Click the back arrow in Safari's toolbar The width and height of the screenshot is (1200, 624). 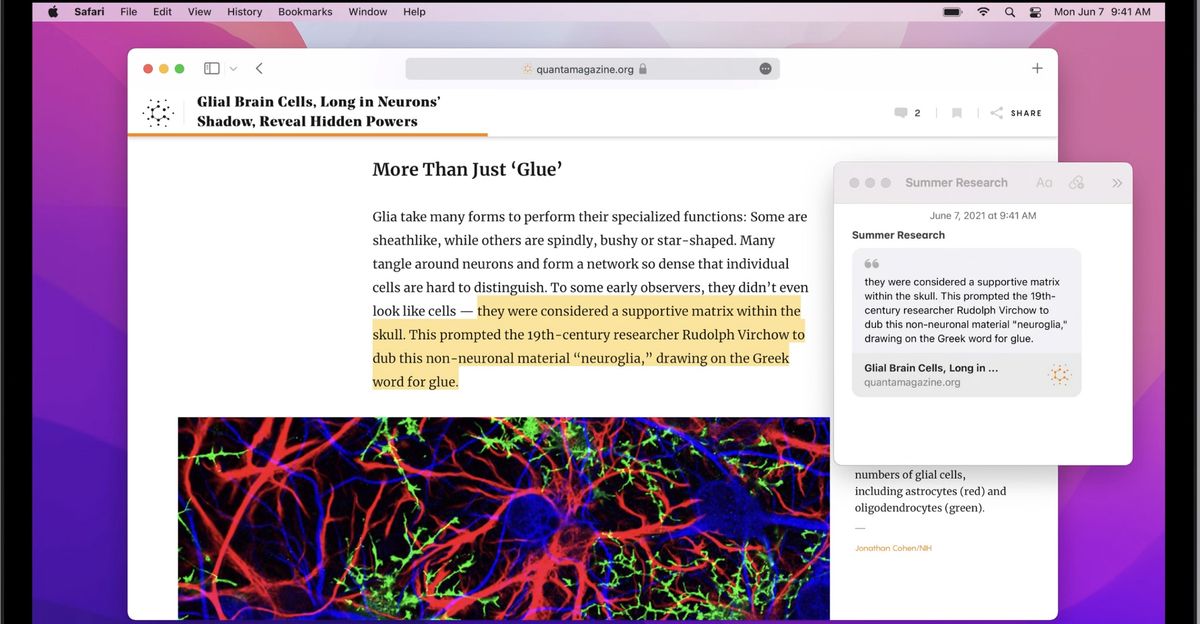(259, 68)
